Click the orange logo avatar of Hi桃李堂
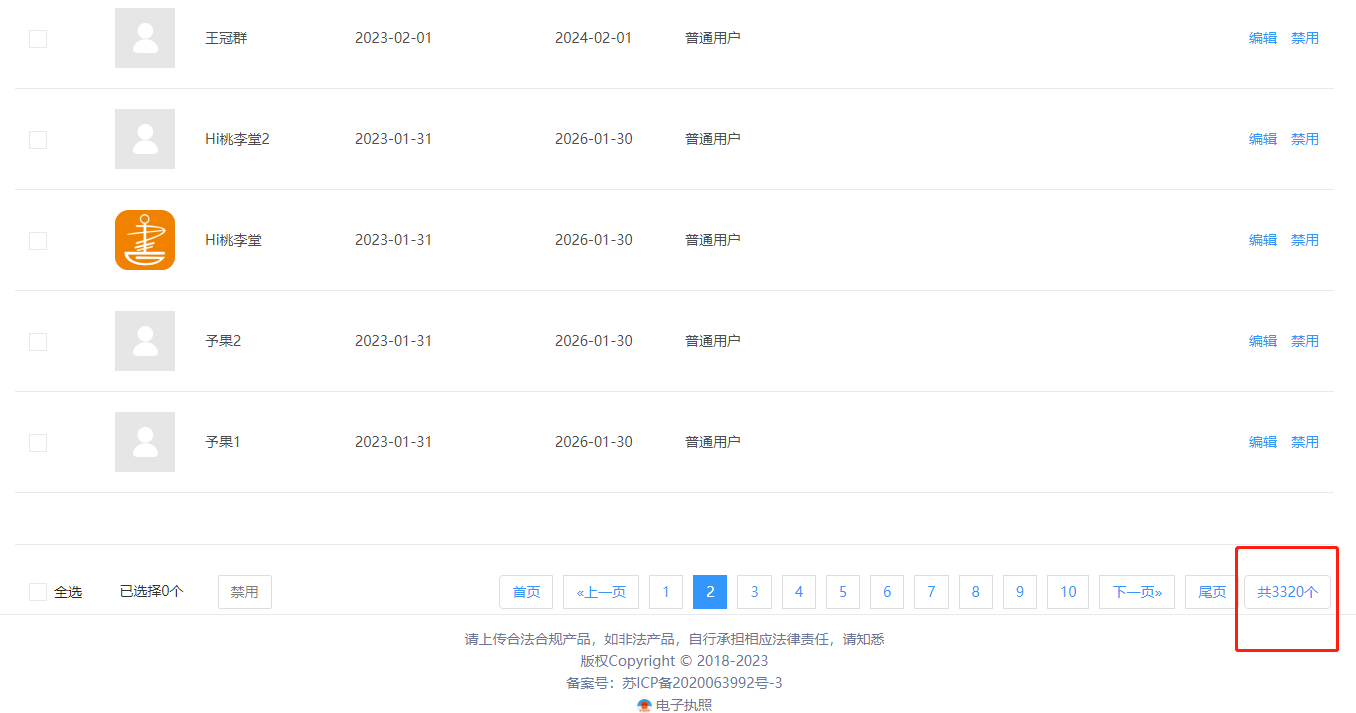The image size is (1356, 713). pos(145,240)
